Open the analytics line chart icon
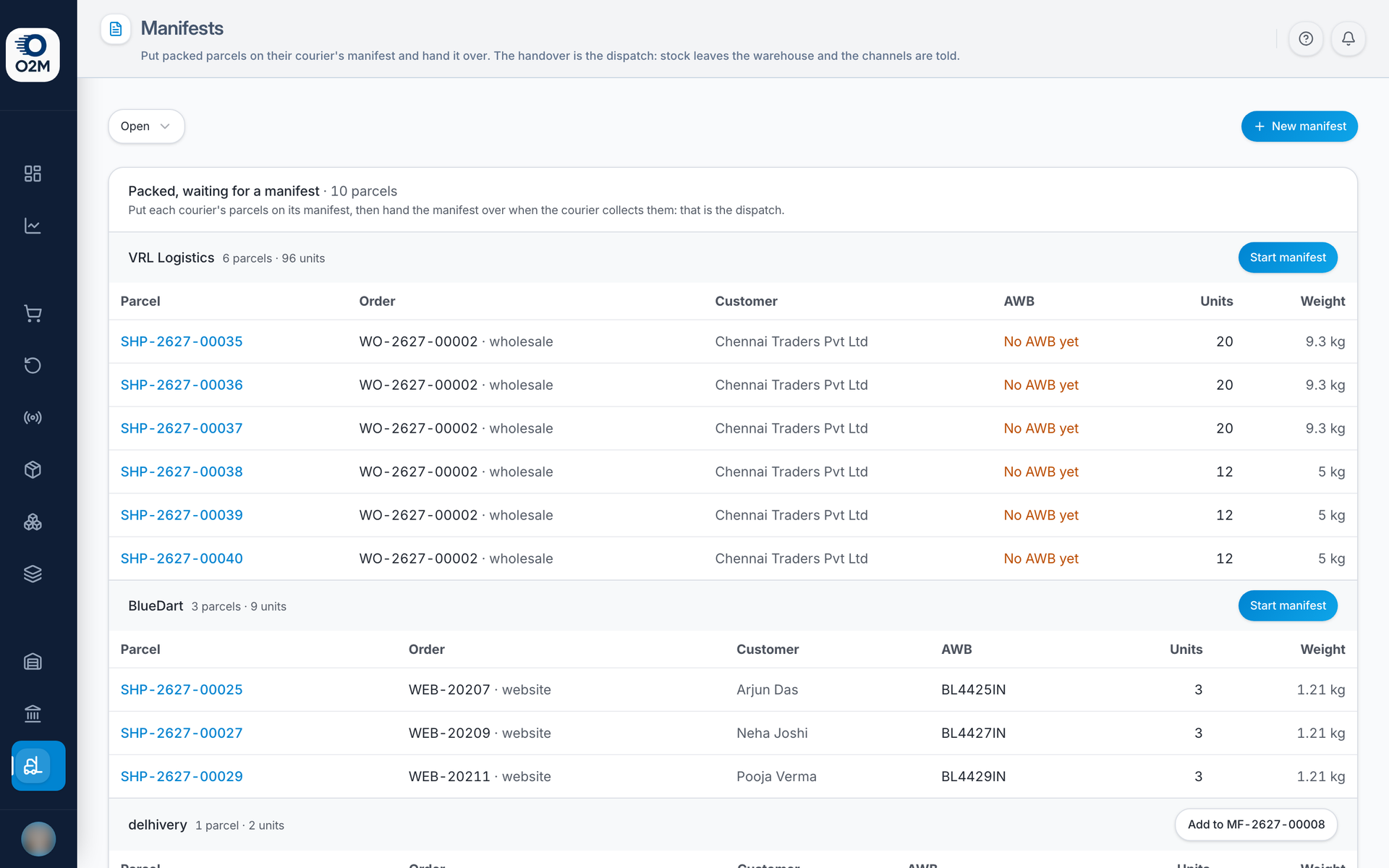1389x868 pixels. point(33,226)
